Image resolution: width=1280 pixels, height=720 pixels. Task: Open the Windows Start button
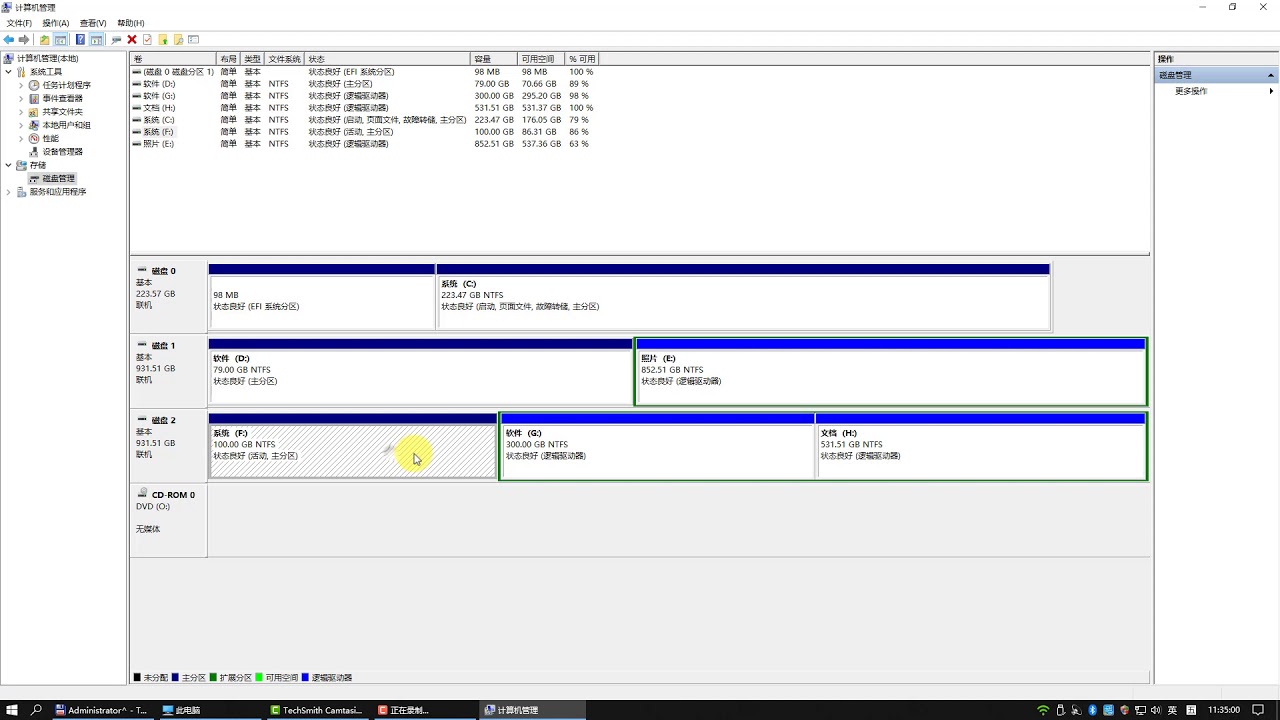tap(12, 710)
